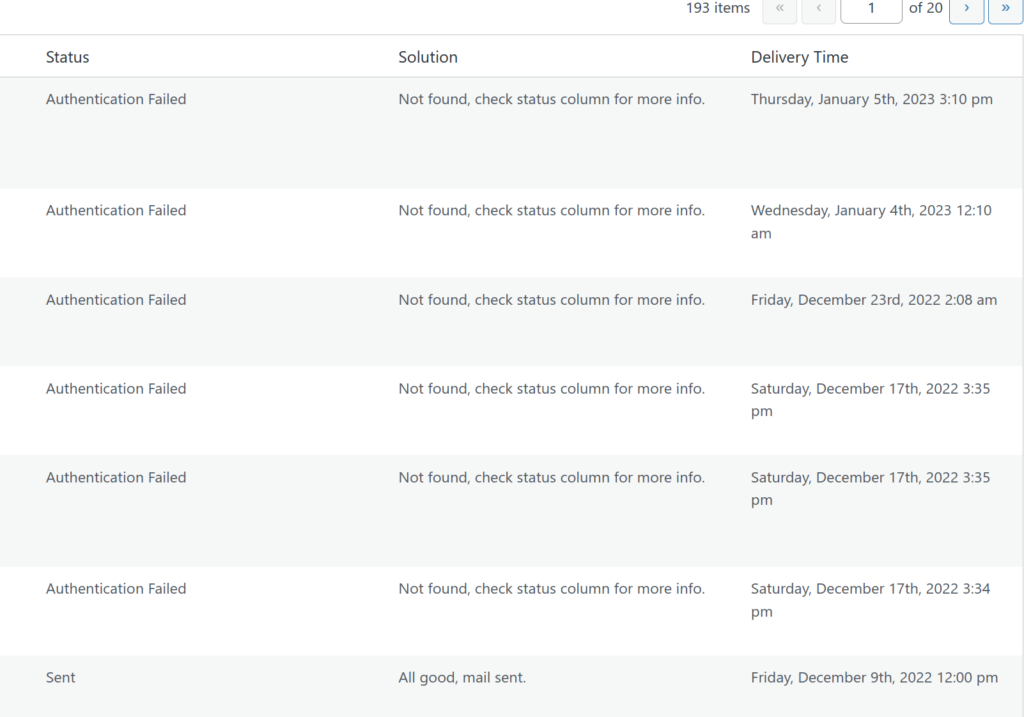Viewport: 1024px width, 717px height.
Task: Select status of the December 17th 3:34 pm row
Action: point(116,588)
